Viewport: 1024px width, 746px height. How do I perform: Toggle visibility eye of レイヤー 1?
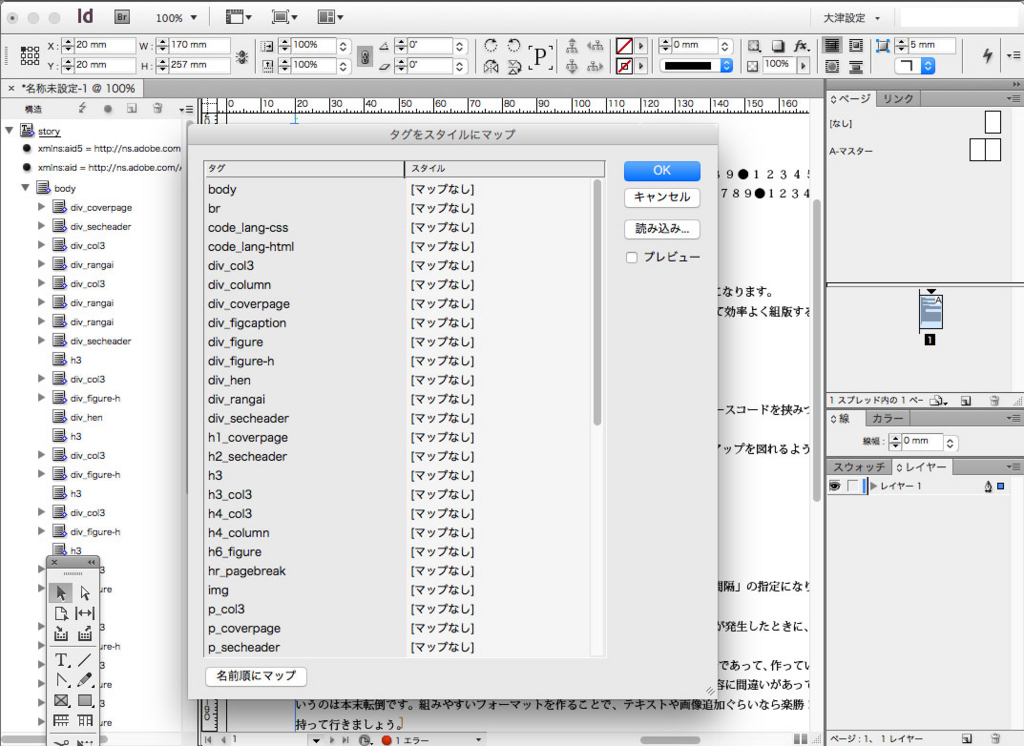(835, 486)
